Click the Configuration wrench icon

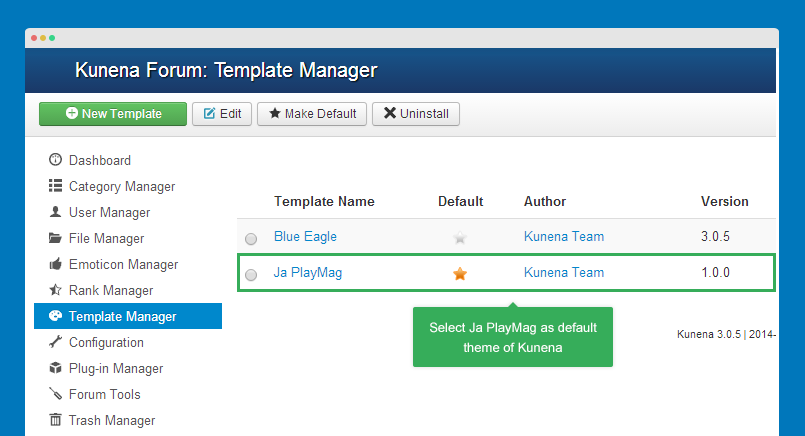55,342
